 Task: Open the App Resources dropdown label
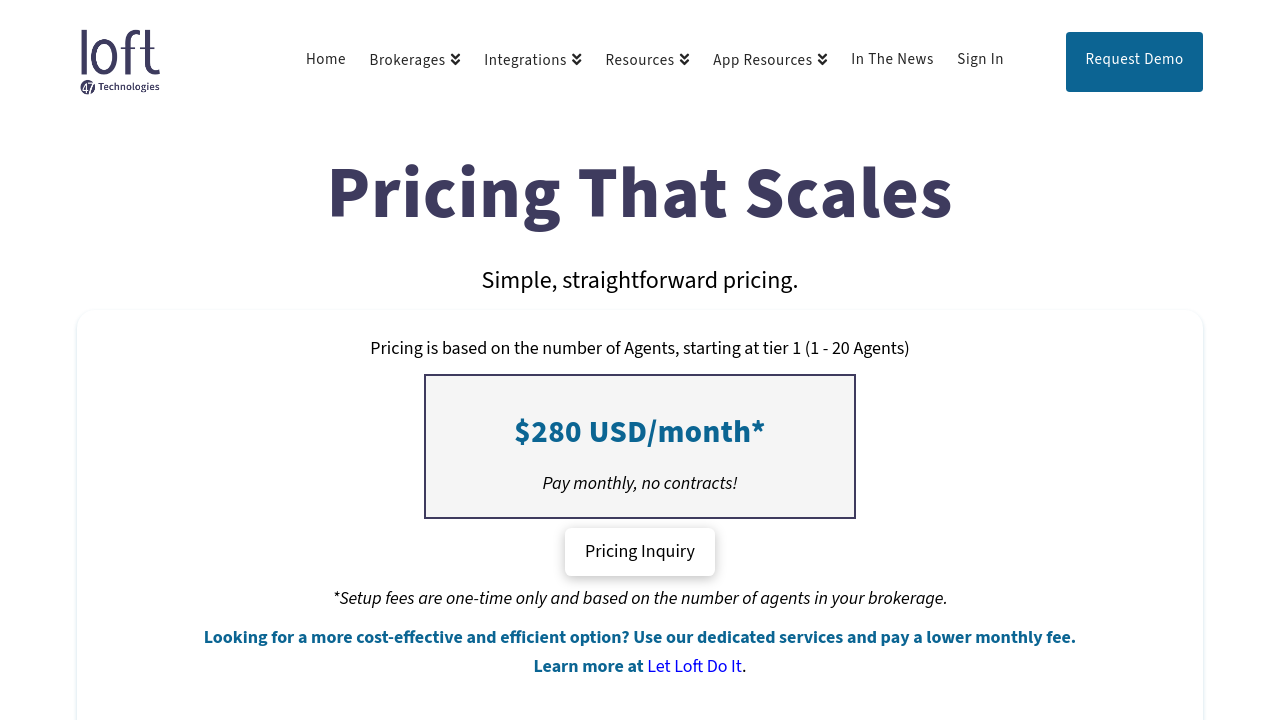pos(762,60)
